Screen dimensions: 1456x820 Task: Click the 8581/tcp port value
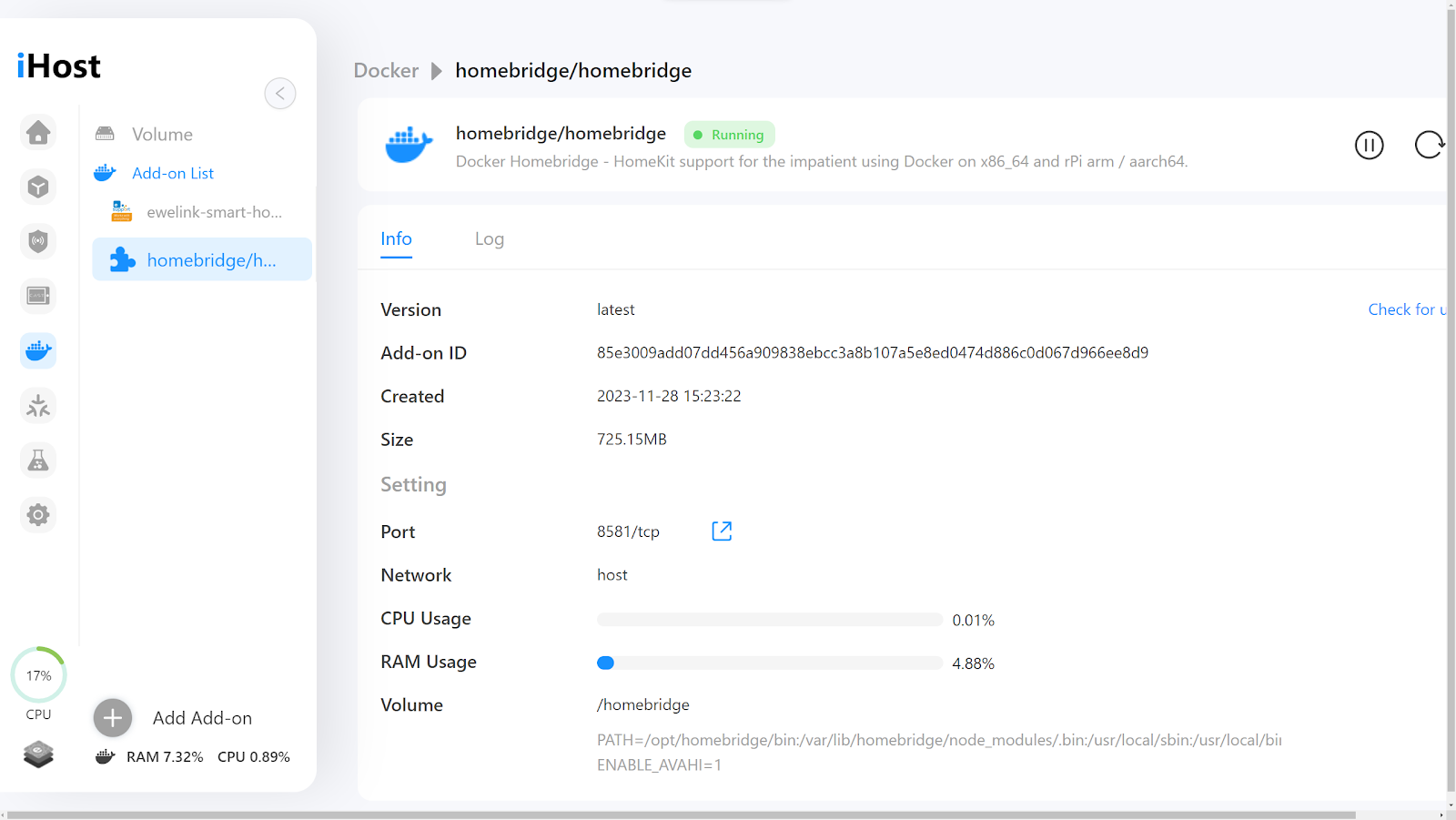tap(628, 531)
